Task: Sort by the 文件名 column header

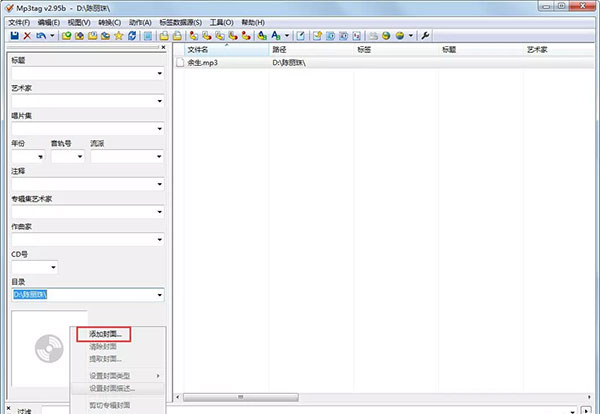Action: (227, 50)
